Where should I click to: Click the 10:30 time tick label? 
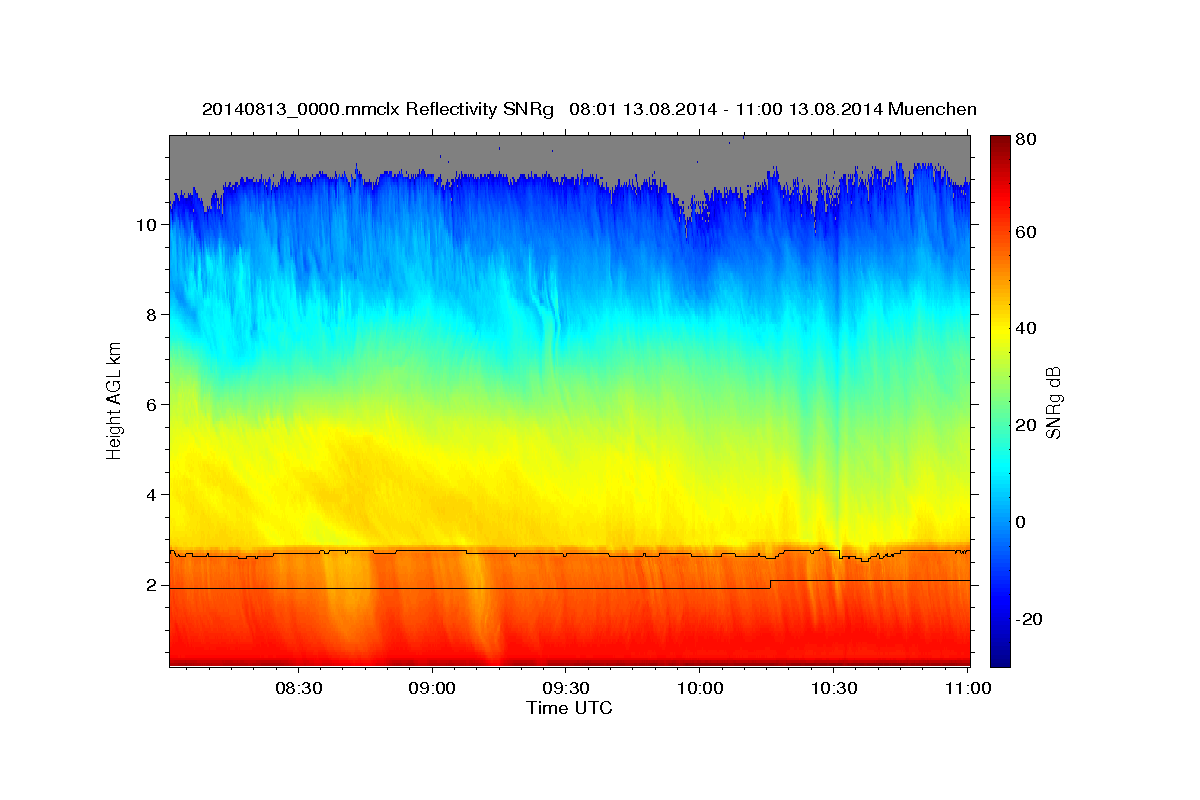click(x=833, y=689)
